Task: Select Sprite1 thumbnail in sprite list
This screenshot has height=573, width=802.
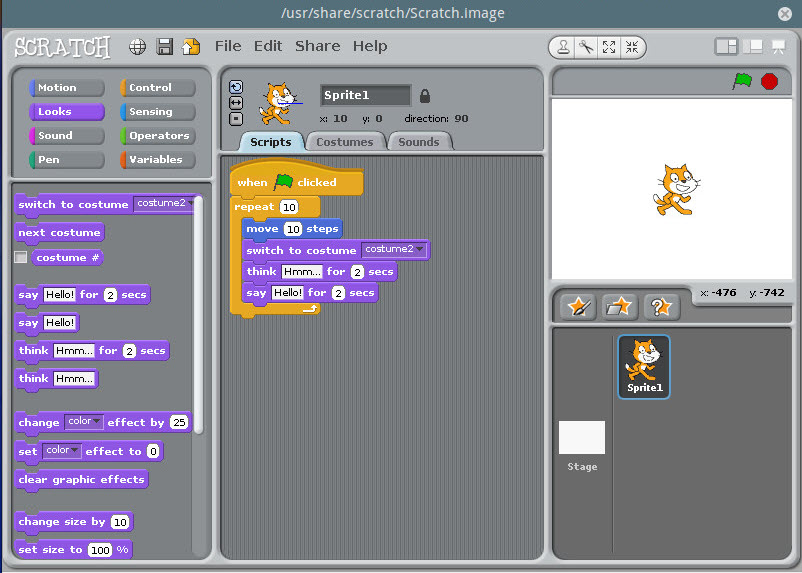Action: point(644,367)
